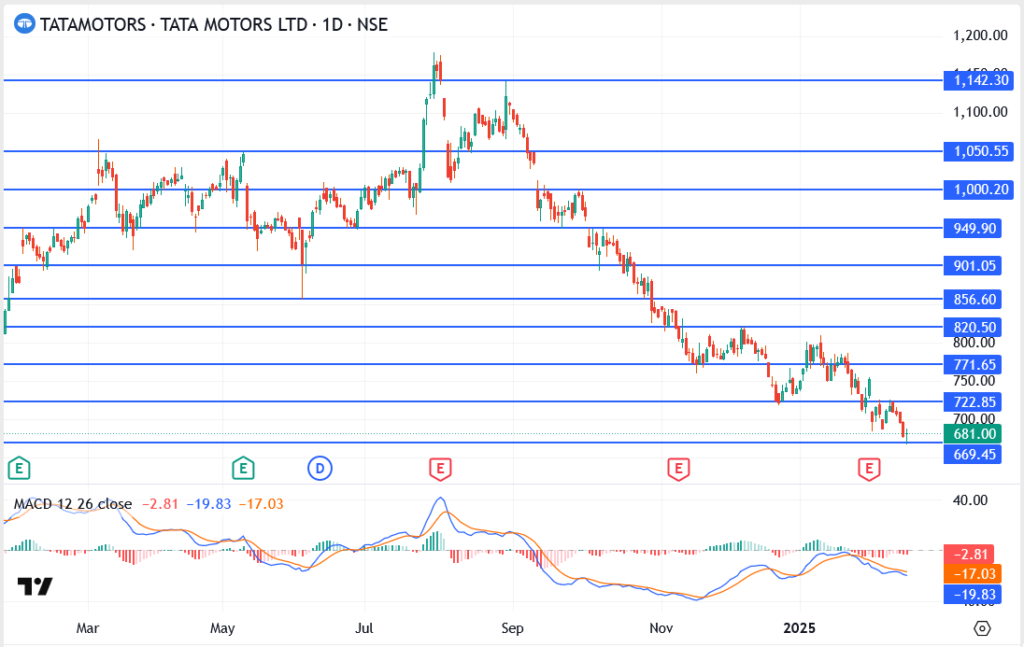Open chart settings gear icon

(x=982, y=628)
